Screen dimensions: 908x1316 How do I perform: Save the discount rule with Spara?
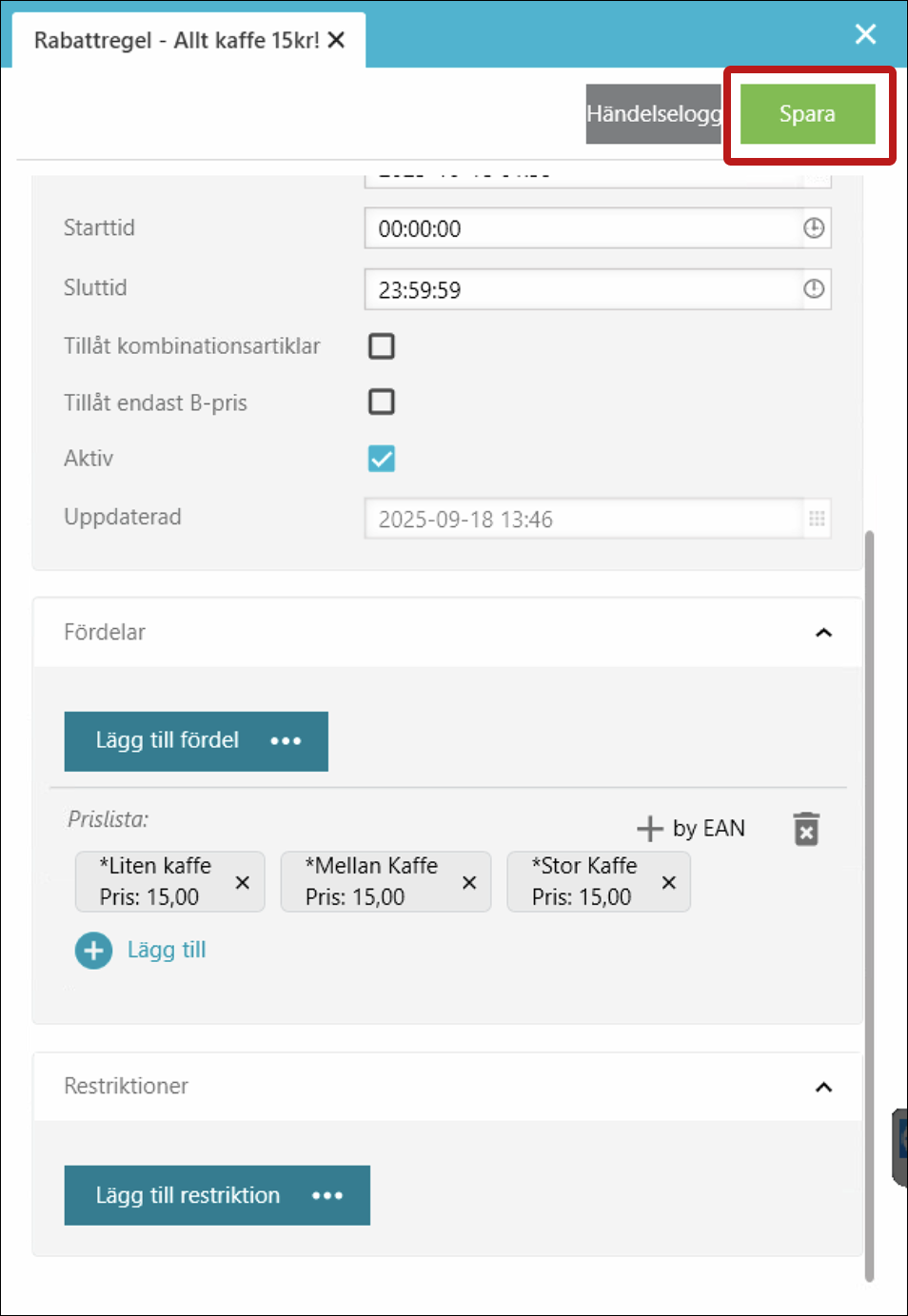pyautogui.click(x=807, y=114)
